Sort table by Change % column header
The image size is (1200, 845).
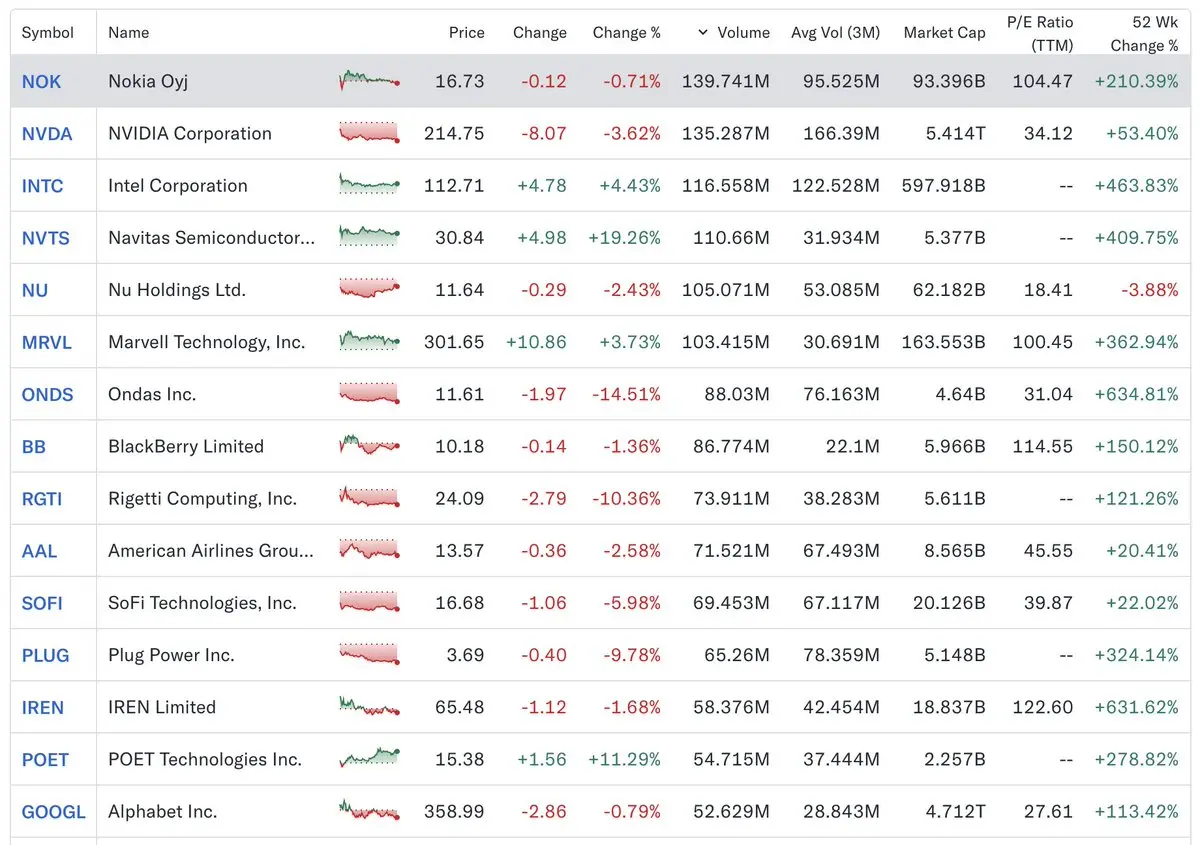click(626, 32)
